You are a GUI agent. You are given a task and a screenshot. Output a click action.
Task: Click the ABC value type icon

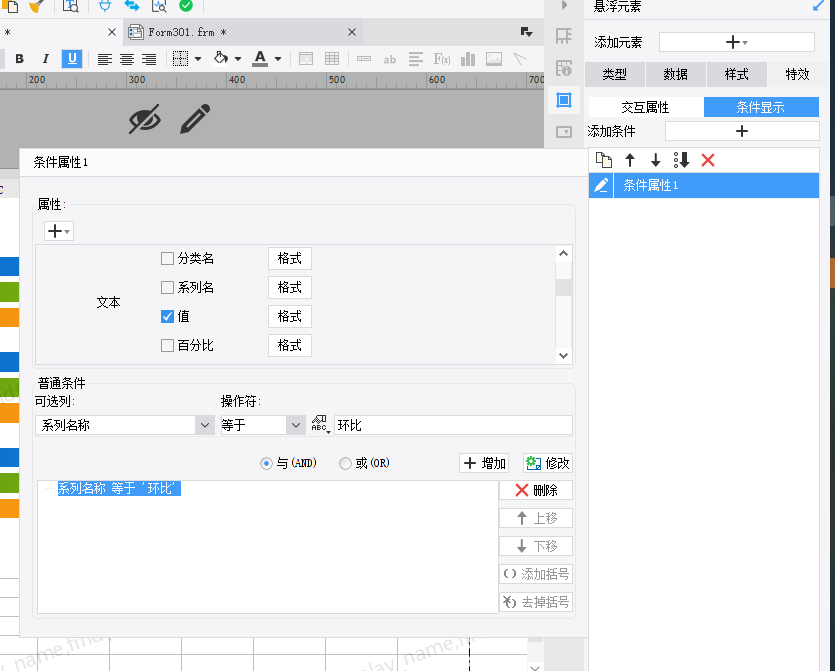click(320, 424)
